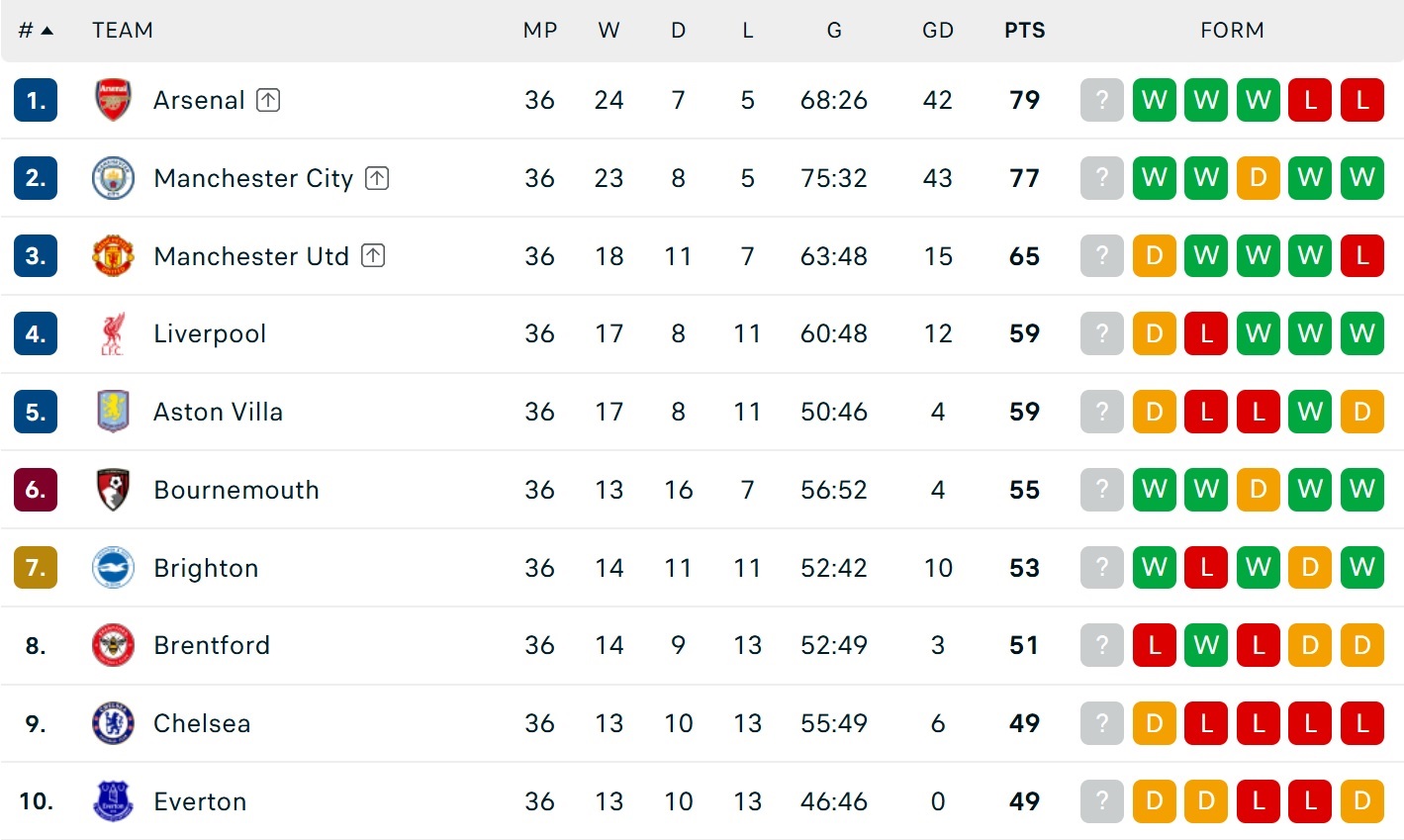Sort standings by GD column header
This screenshot has width=1404, height=840.
pos(938,31)
